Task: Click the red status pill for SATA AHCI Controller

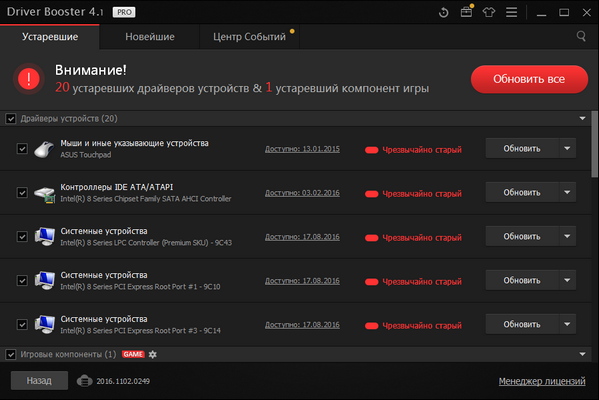Action: pos(371,194)
